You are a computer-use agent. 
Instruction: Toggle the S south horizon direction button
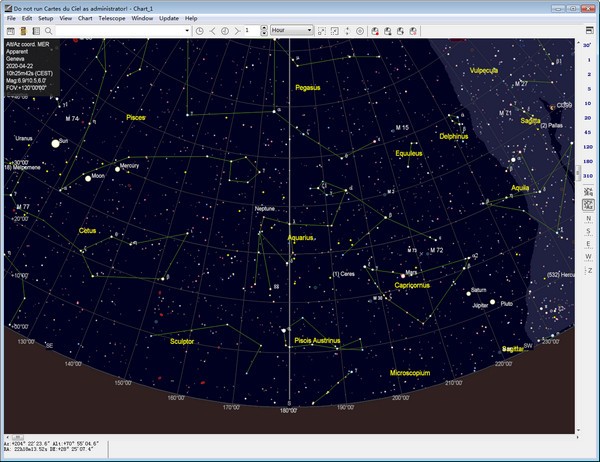589,230
